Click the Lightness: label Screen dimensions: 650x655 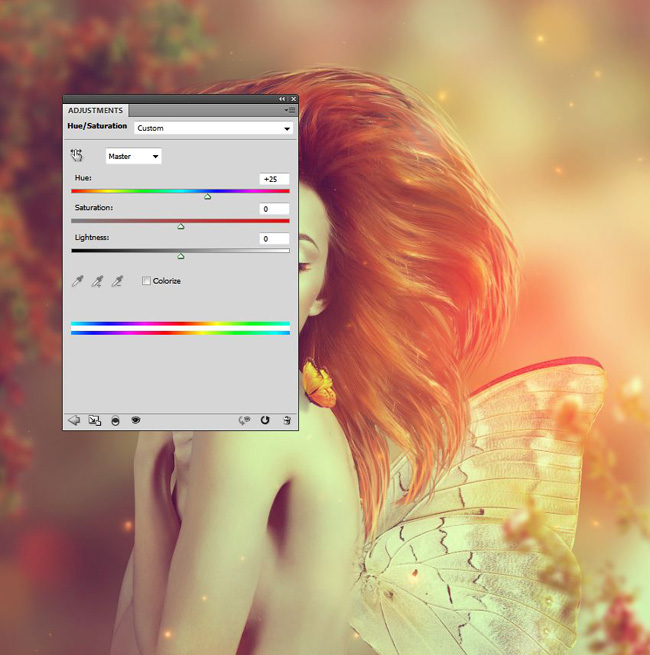(x=92, y=237)
